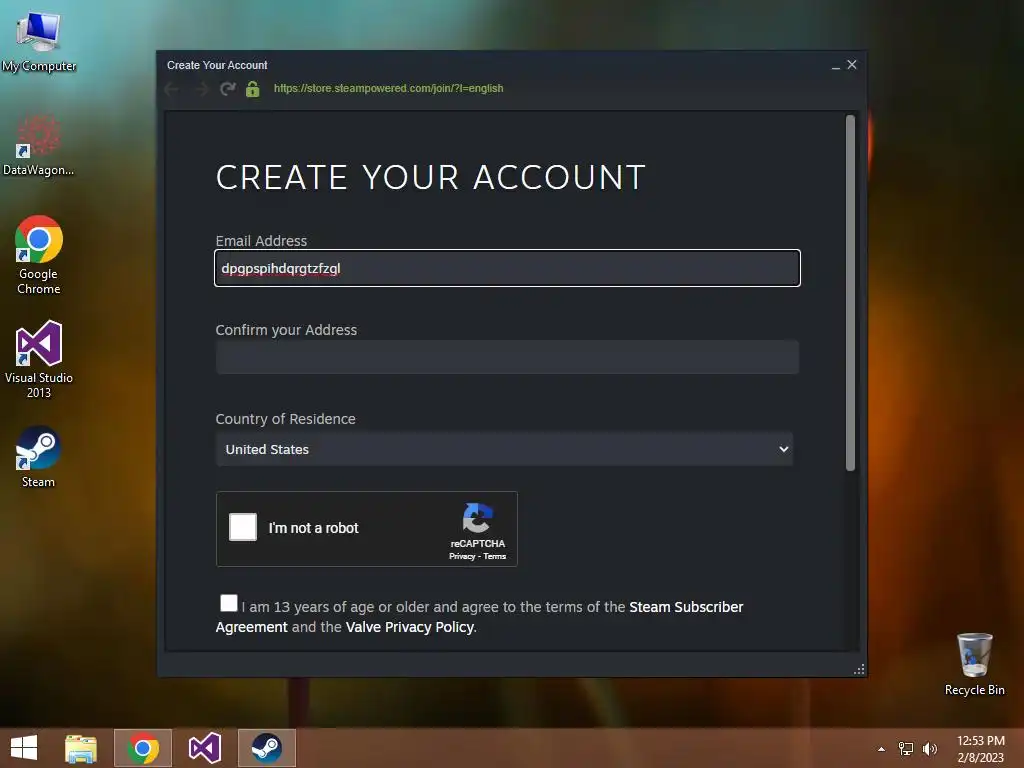Open Visual Studio 2013 desktop shortcut
The image size is (1024, 768).
point(39,359)
